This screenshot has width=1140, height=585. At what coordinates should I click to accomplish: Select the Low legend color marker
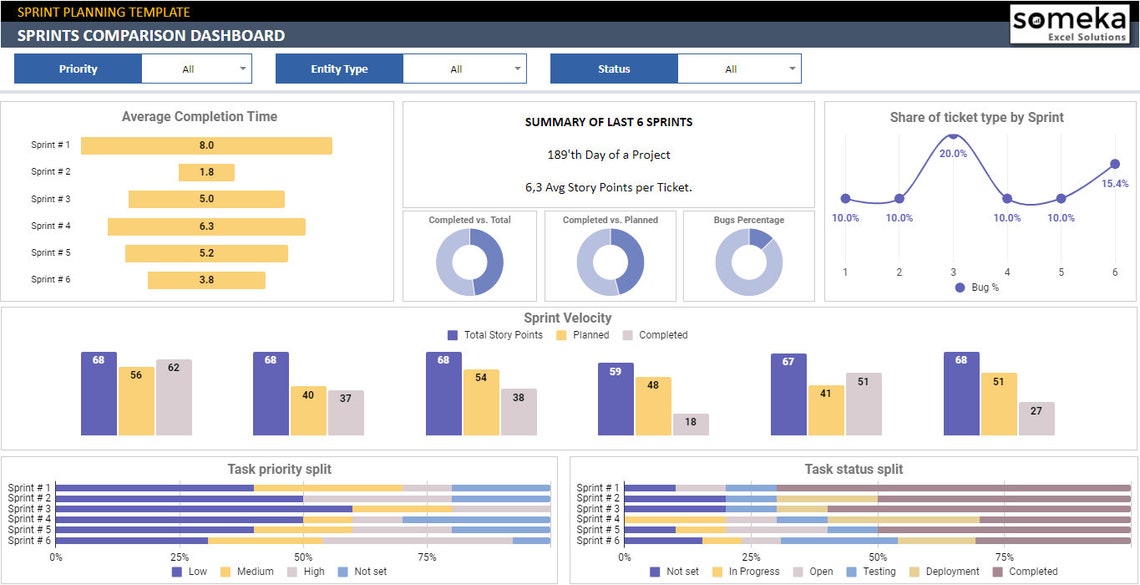(x=178, y=571)
